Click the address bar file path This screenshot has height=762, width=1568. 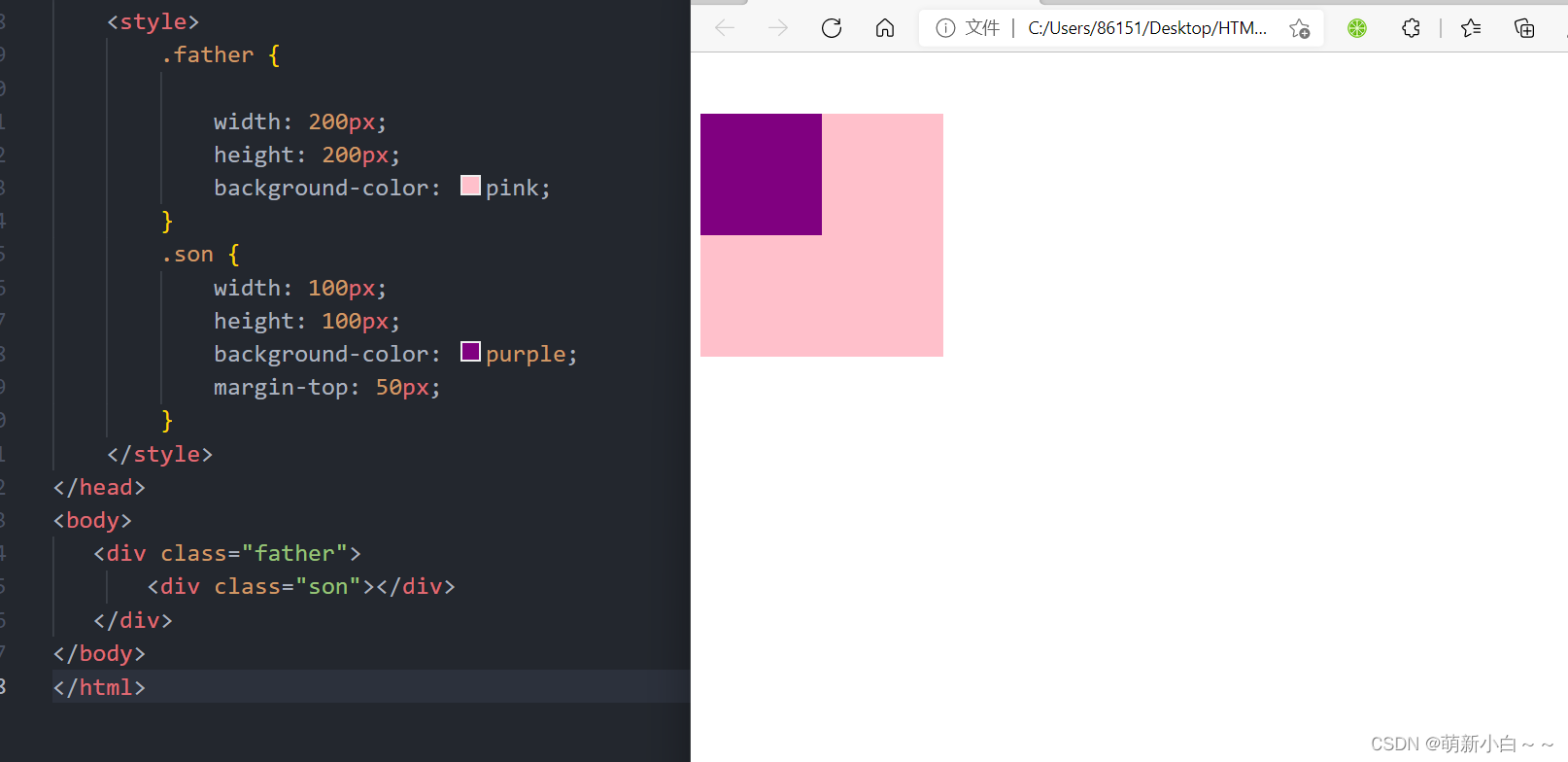[1147, 28]
